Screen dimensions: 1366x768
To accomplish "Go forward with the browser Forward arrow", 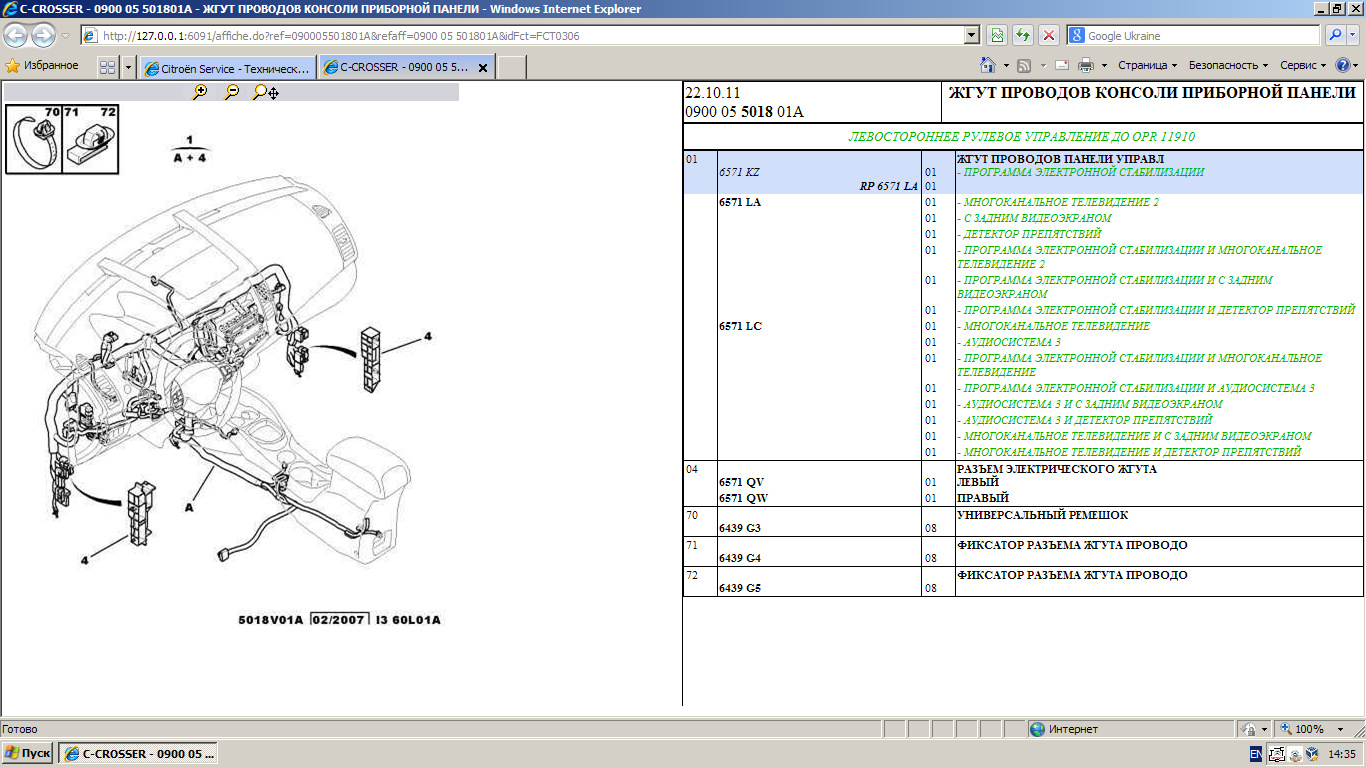I will 43,35.
